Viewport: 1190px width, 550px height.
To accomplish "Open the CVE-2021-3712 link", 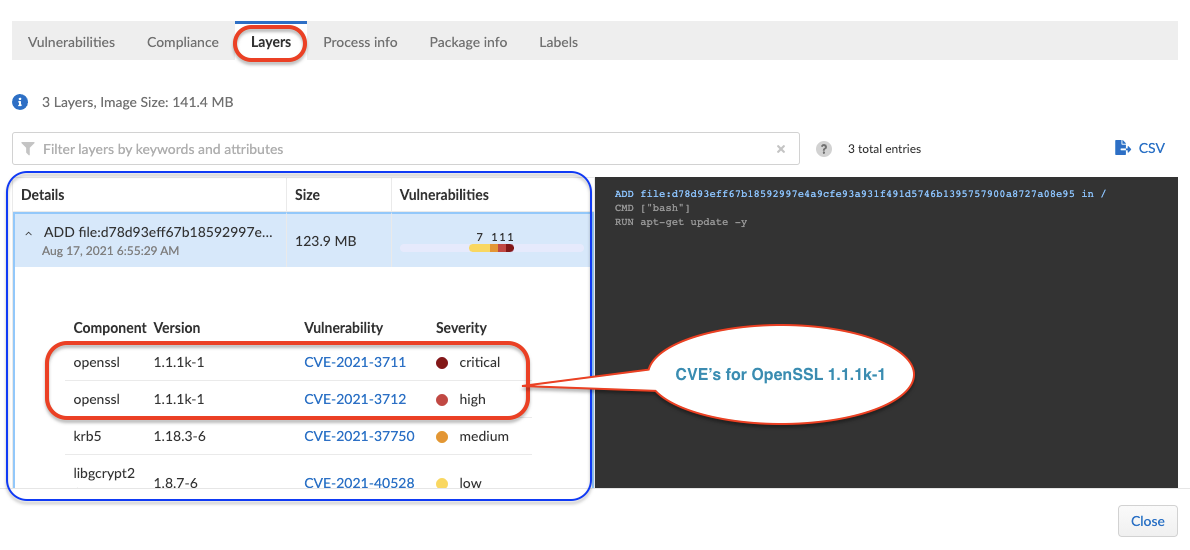I will pyautogui.click(x=355, y=399).
